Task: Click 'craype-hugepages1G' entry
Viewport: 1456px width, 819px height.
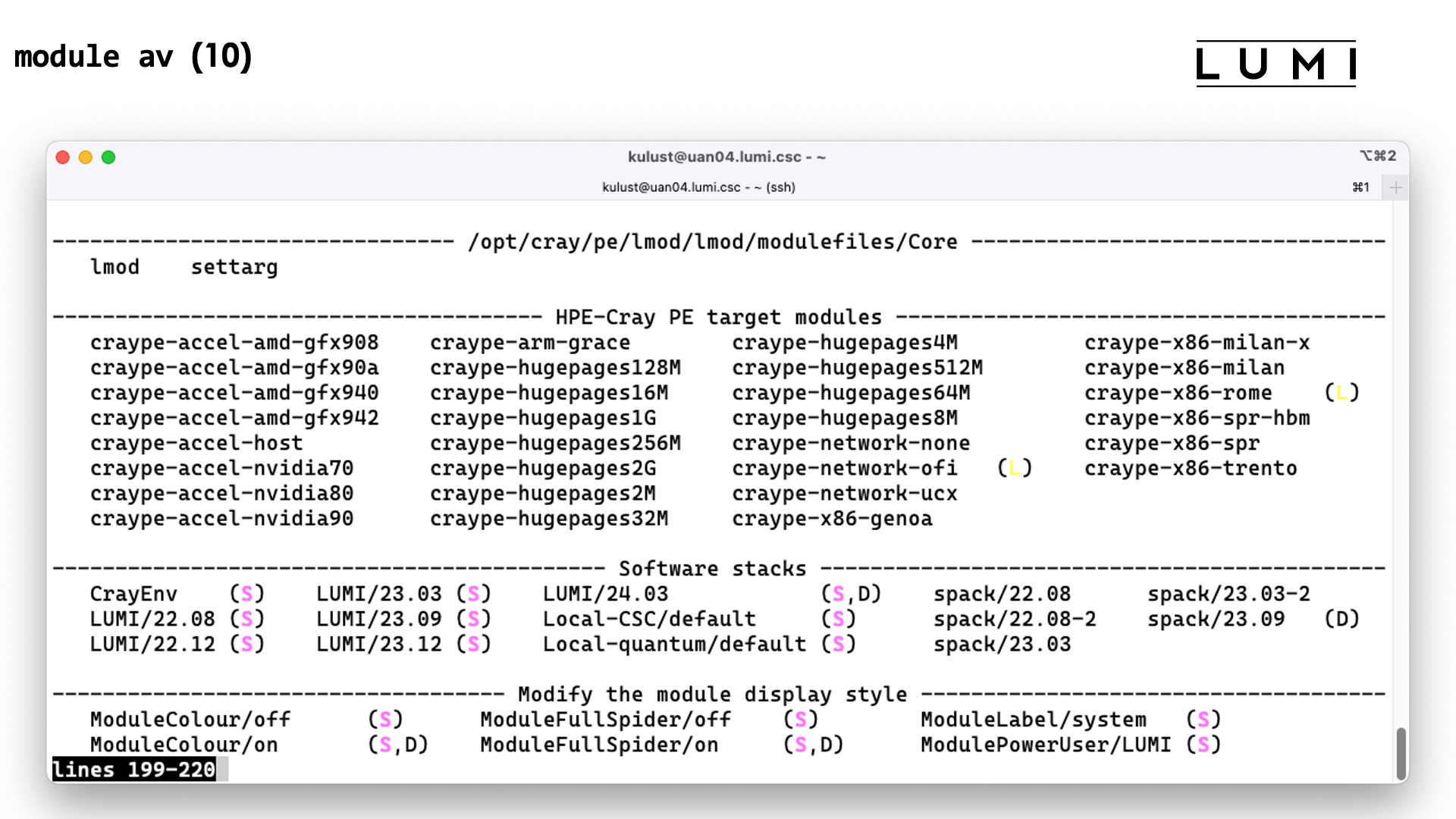Action: point(543,418)
